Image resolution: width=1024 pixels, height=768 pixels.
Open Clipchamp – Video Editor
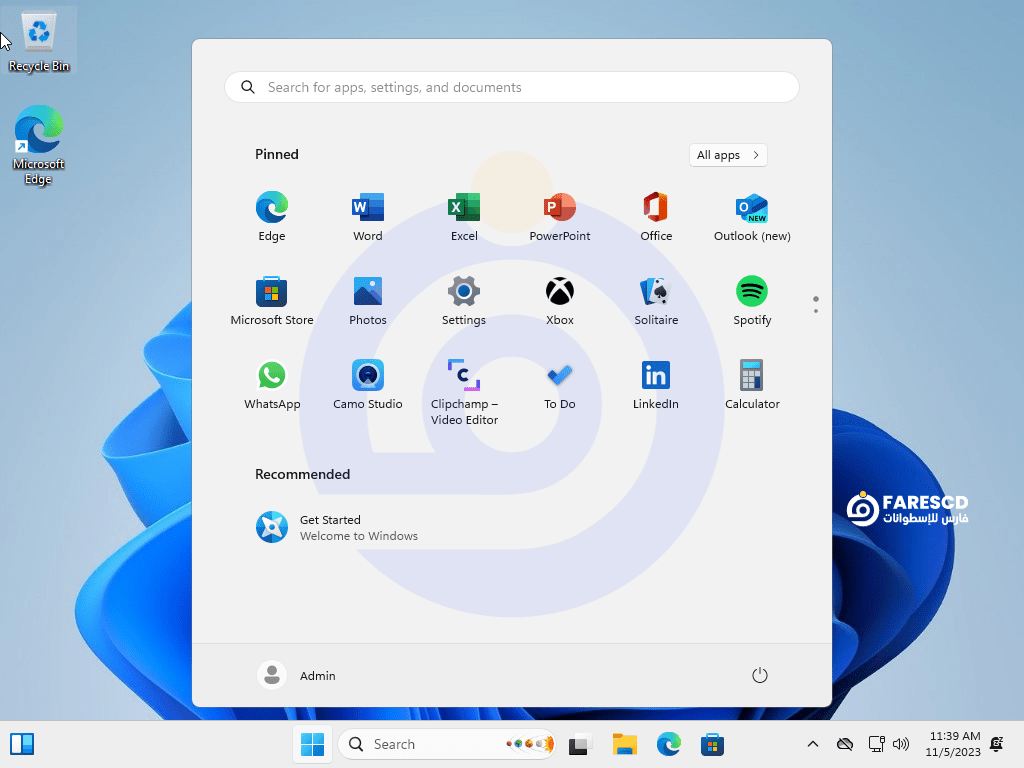[464, 392]
